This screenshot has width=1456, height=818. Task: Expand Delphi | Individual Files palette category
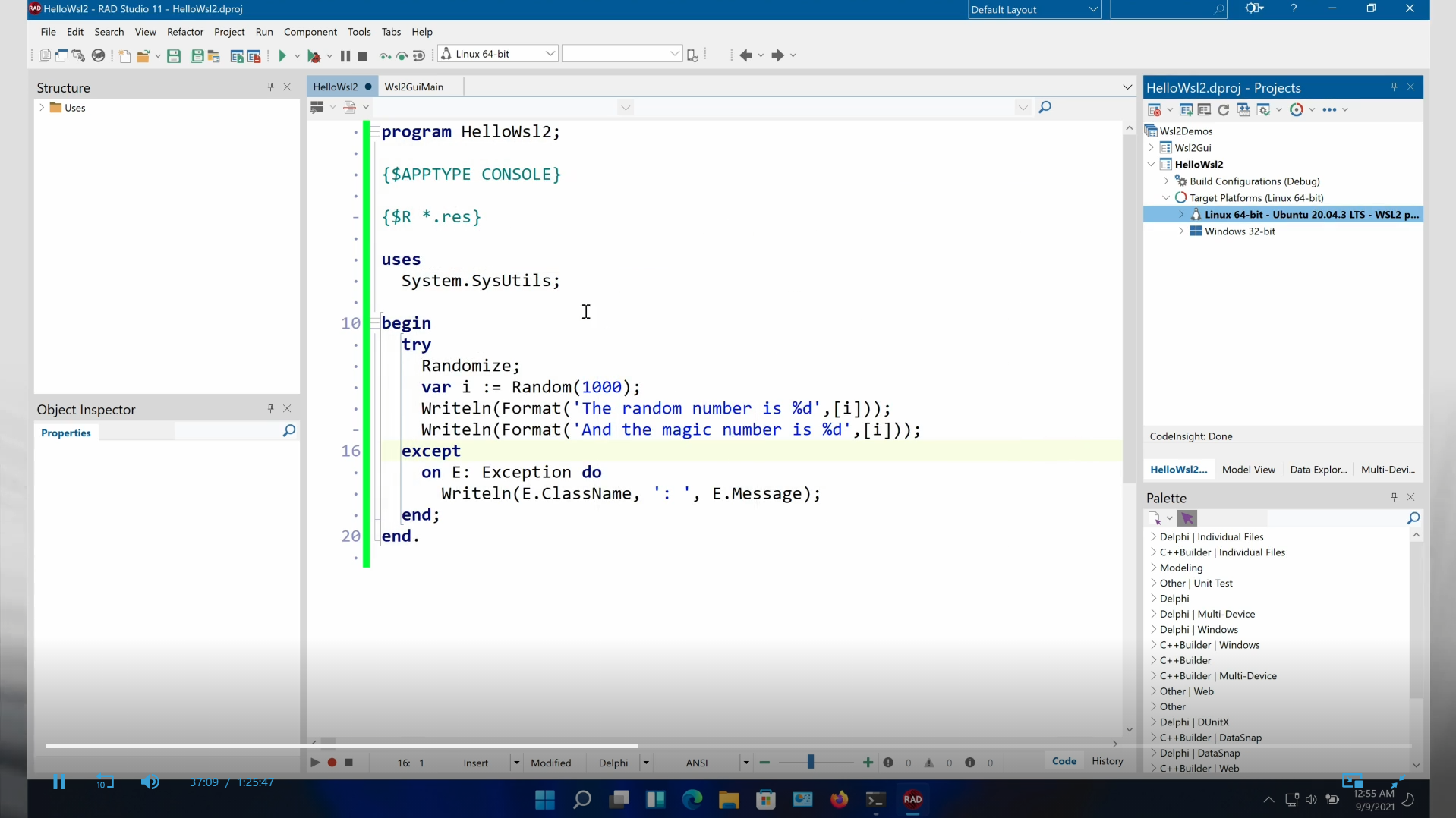[x=1154, y=536]
